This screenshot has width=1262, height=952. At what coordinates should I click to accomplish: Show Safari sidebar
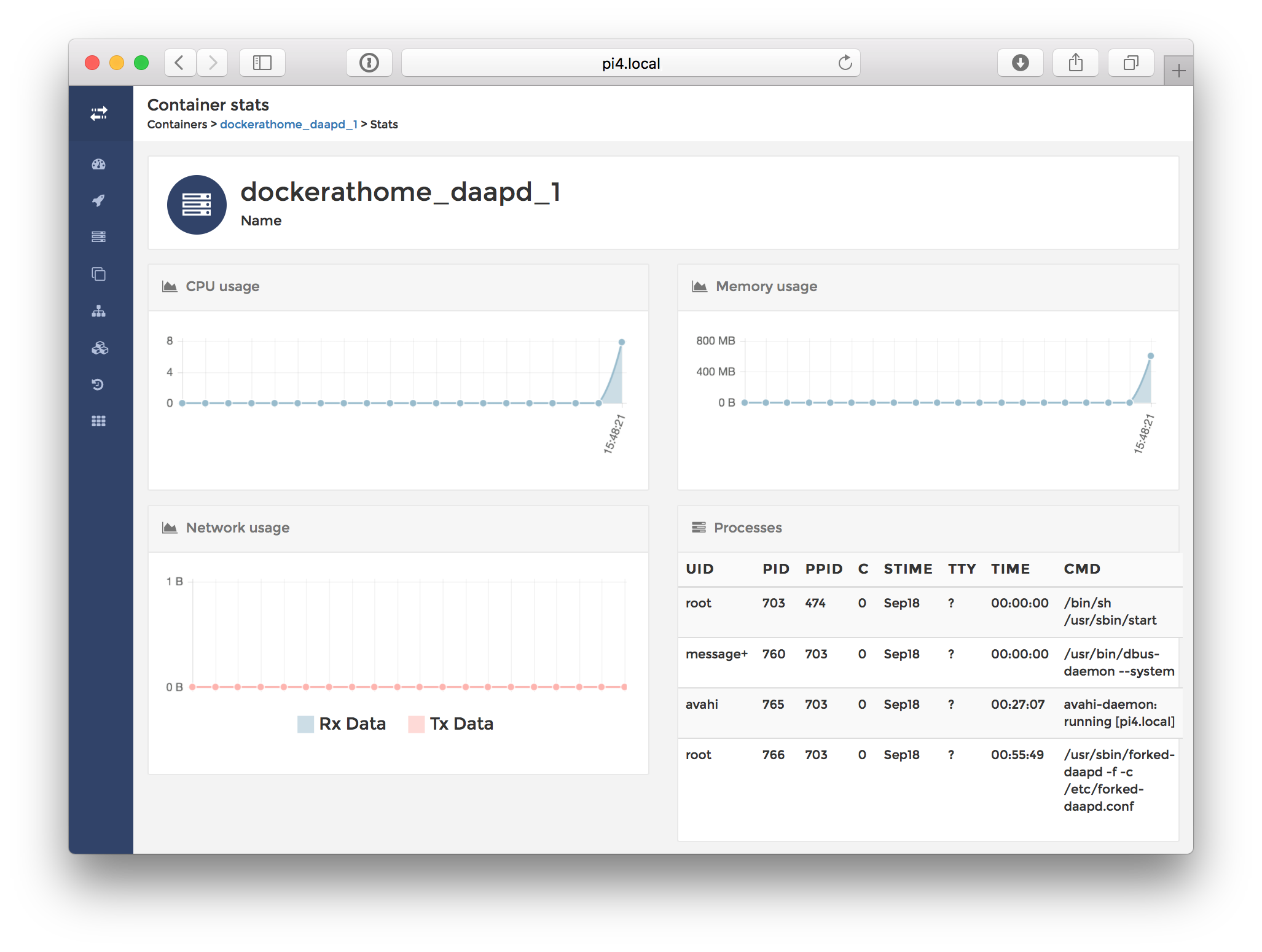pos(262,63)
